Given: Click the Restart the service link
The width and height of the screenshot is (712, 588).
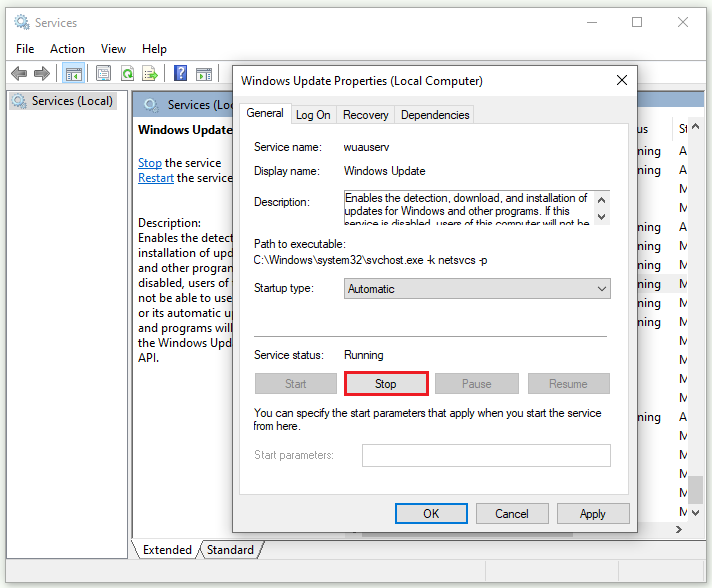Looking at the screenshot, I should pyautogui.click(x=156, y=178).
